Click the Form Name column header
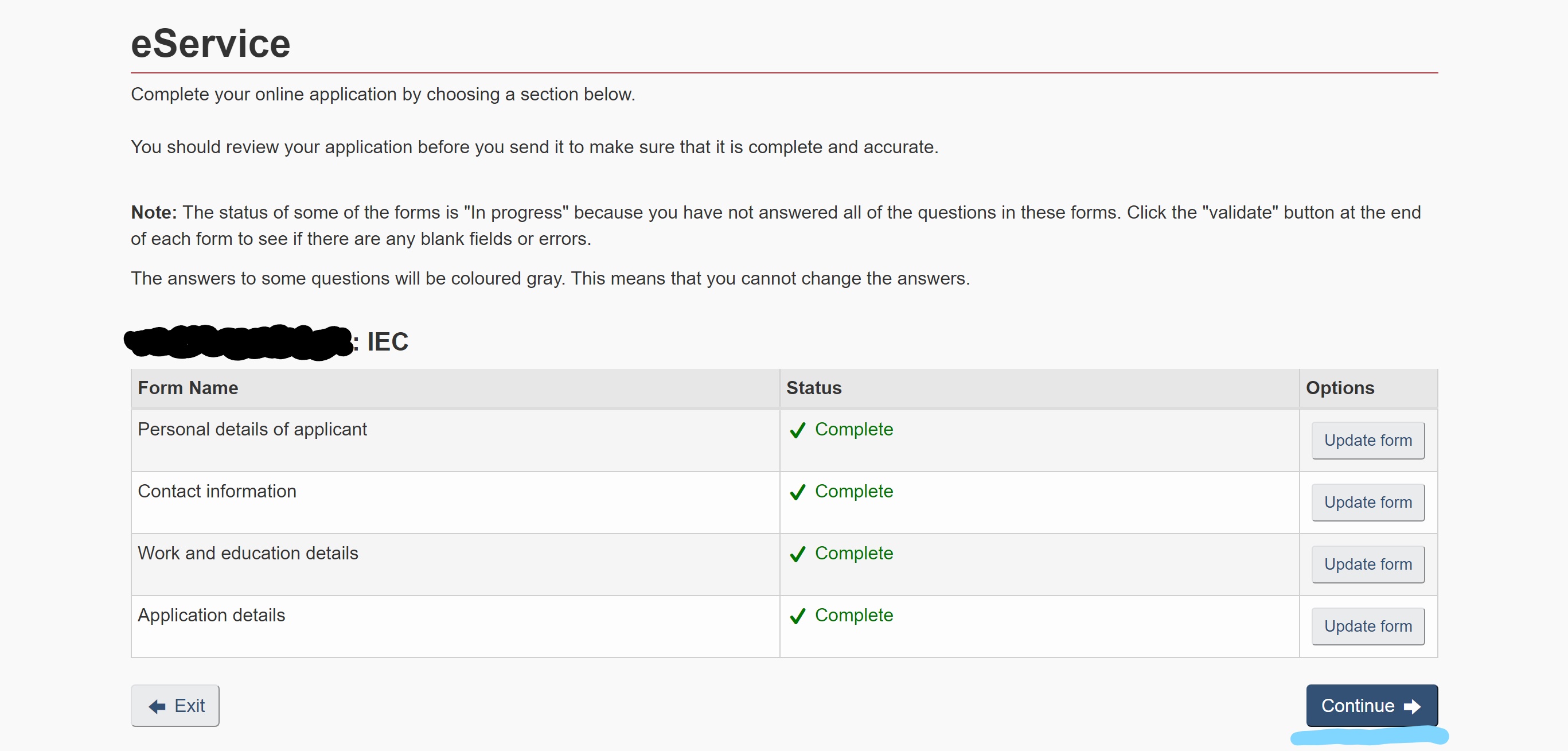The height and width of the screenshot is (751, 1568). tap(188, 388)
